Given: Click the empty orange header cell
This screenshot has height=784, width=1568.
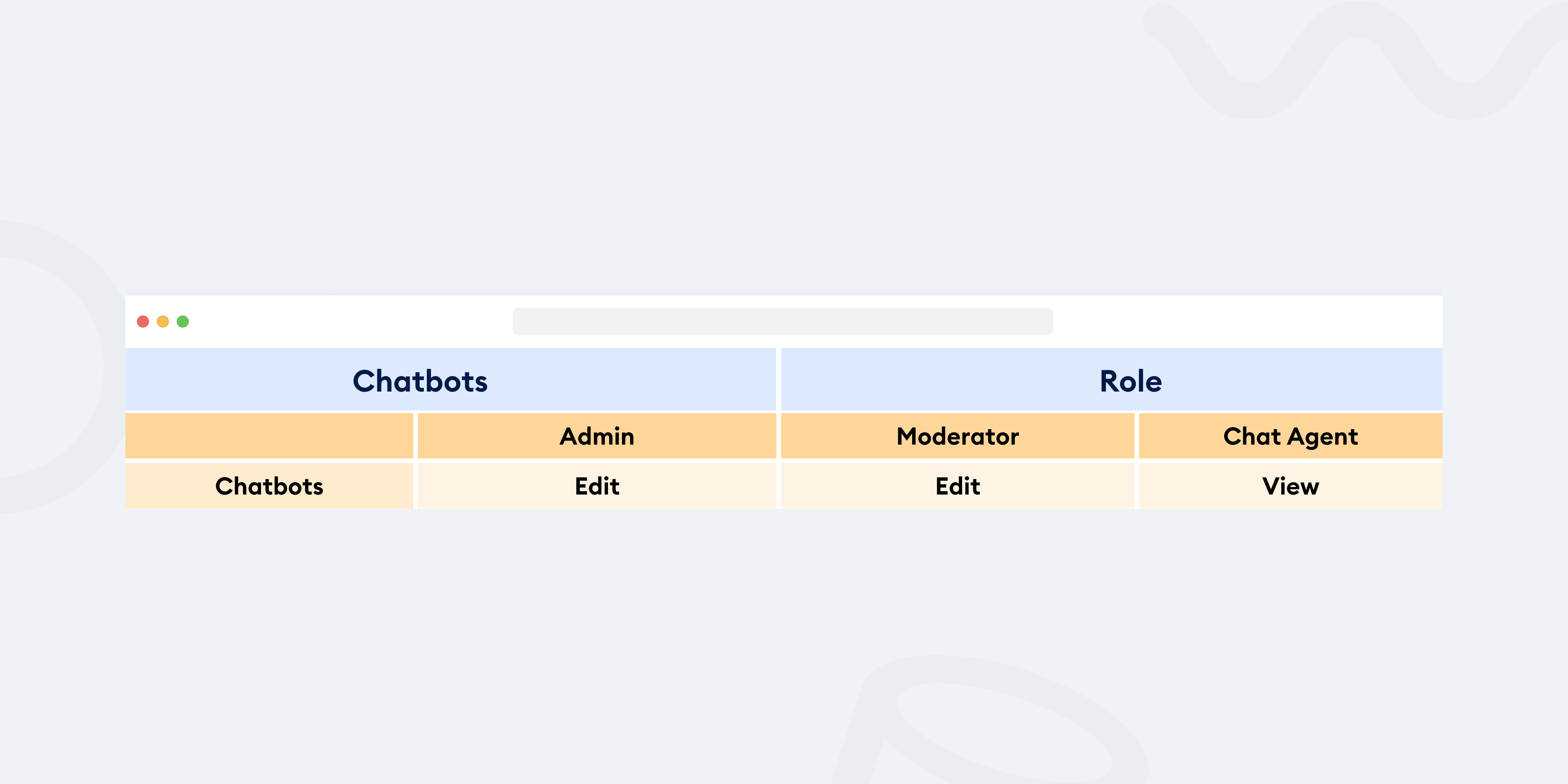Looking at the screenshot, I should pyautogui.click(x=269, y=436).
